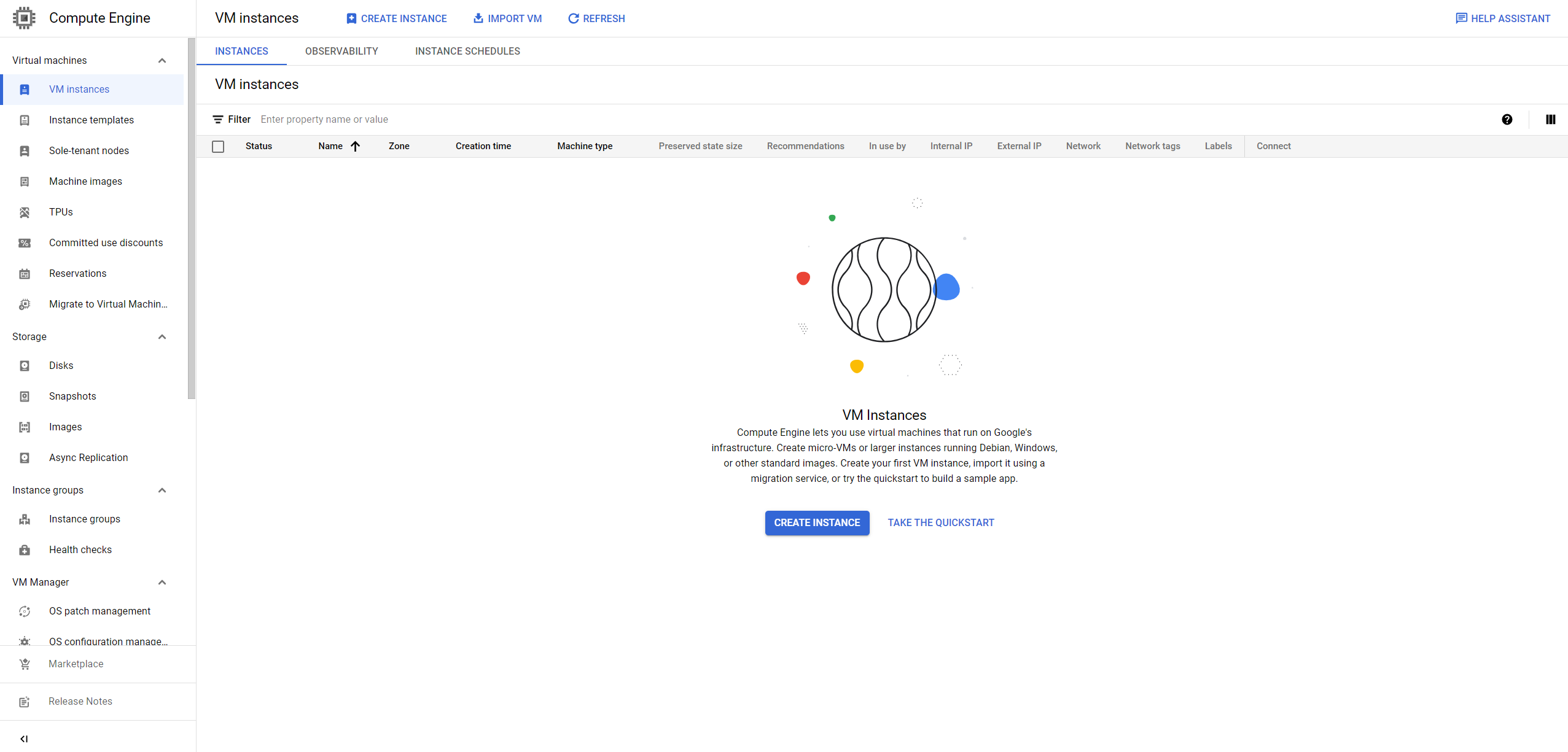
Task: Open the Instance Schedules tab
Action: pyautogui.click(x=467, y=52)
